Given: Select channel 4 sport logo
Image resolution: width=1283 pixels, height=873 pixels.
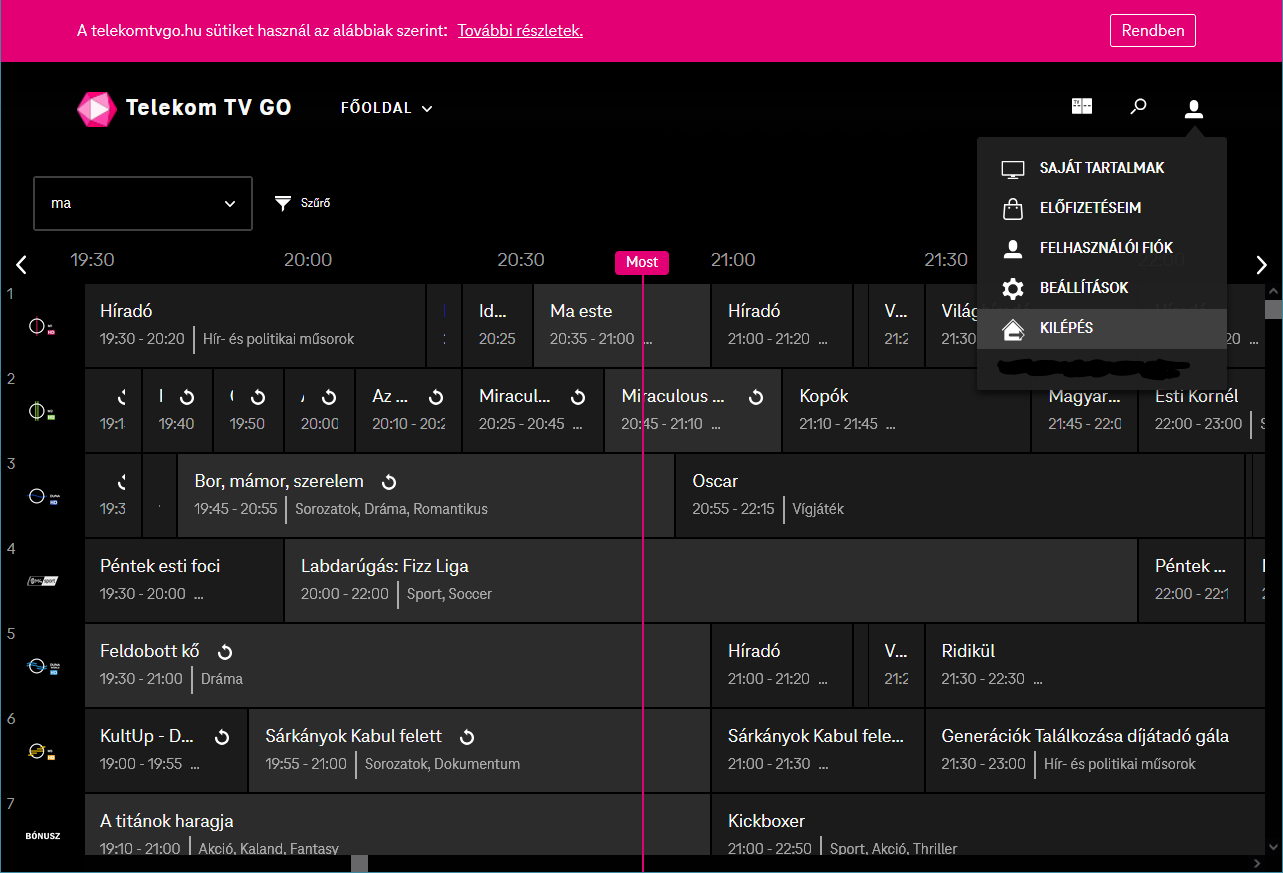Looking at the screenshot, I should pos(42,581).
